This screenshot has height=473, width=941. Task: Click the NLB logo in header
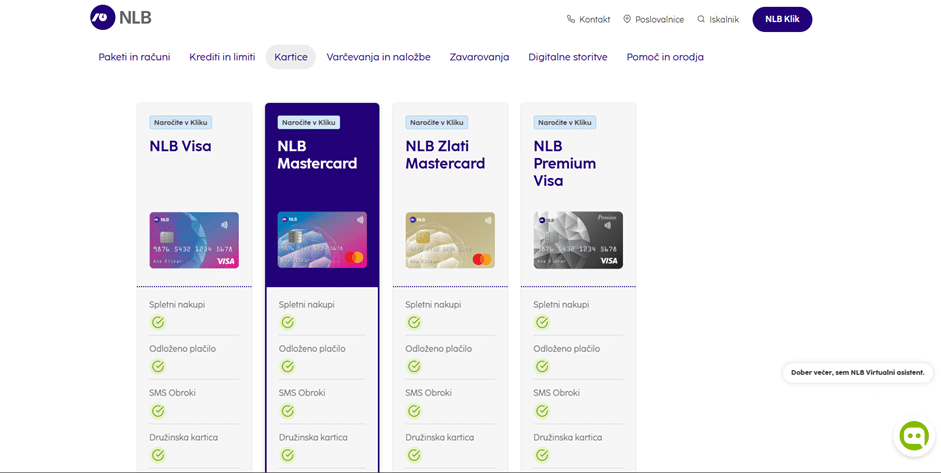(x=121, y=18)
